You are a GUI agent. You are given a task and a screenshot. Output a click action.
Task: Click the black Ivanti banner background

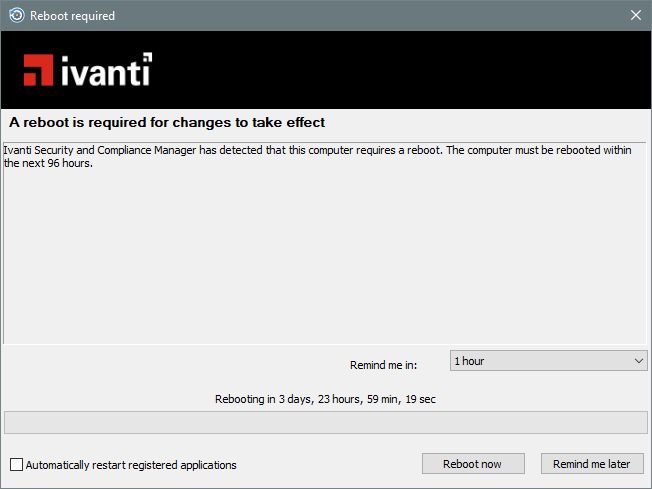tap(400, 69)
